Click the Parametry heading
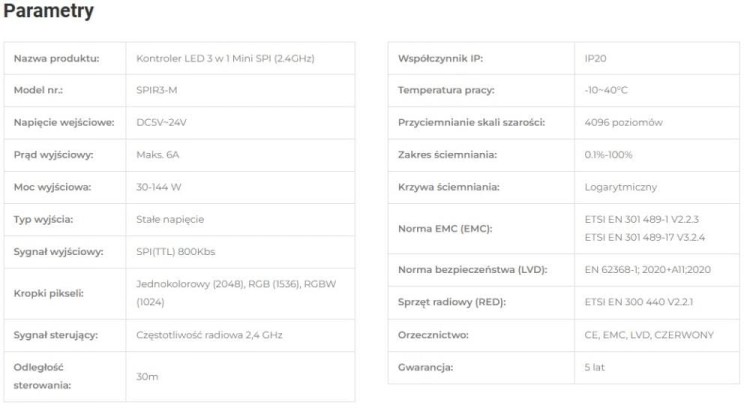Screen dimensions: 750x408 (x=48, y=11)
